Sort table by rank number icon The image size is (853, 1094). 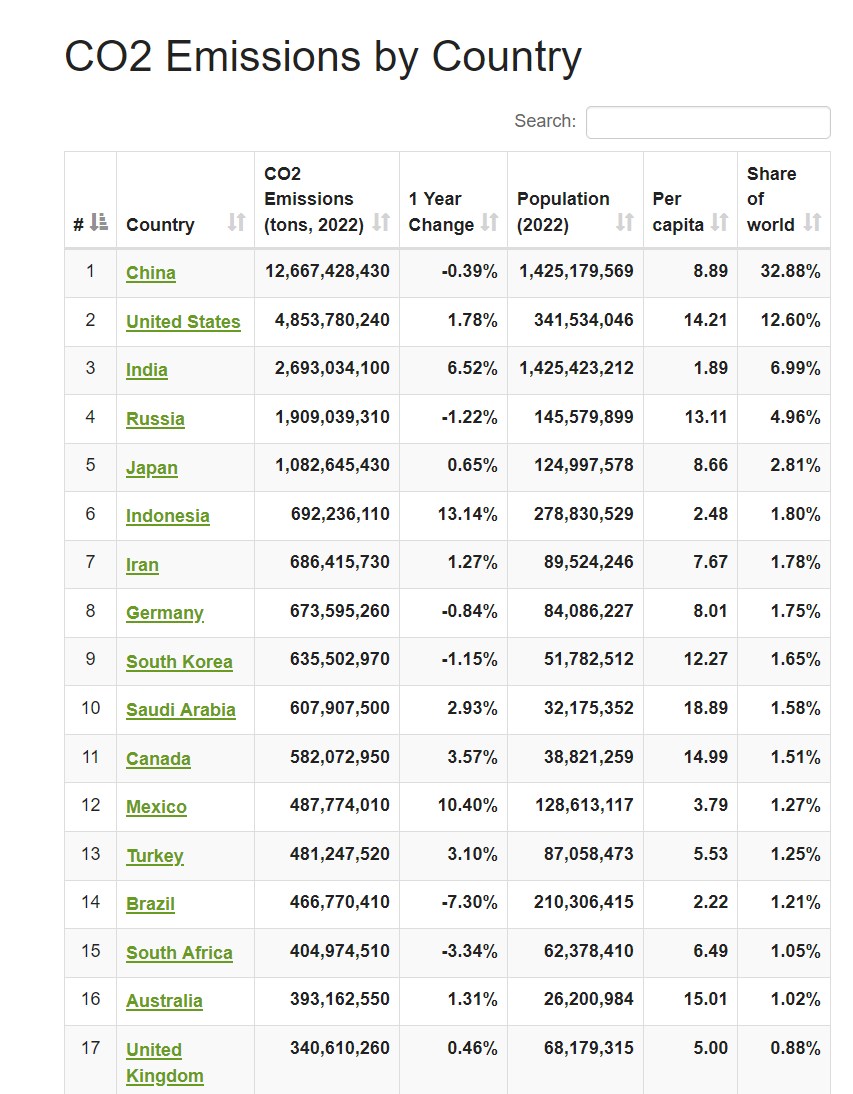(x=98, y=223)
